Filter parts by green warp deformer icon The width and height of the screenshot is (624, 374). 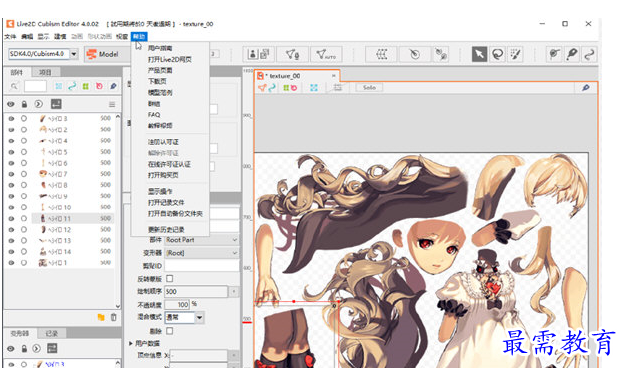[x=86, y=86]
